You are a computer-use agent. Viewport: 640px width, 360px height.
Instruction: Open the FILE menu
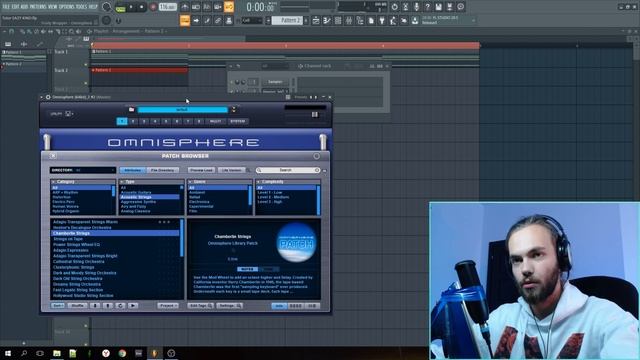6,7
